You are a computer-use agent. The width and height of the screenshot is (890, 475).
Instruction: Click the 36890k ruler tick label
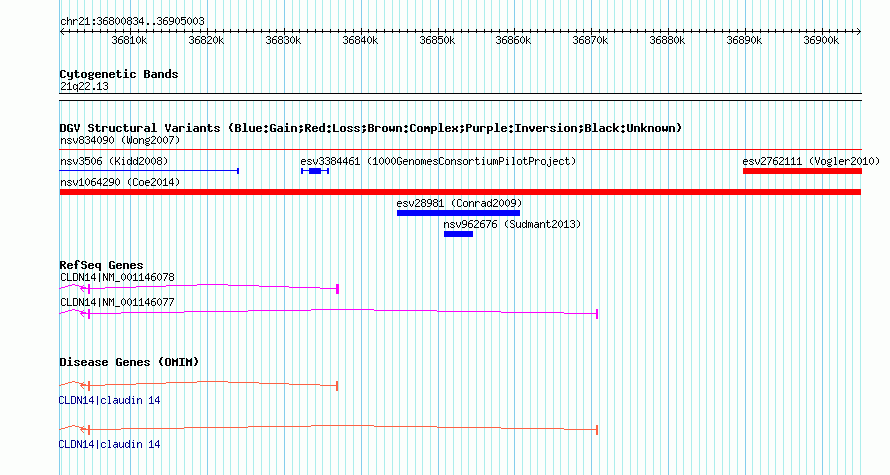point(744,41)
